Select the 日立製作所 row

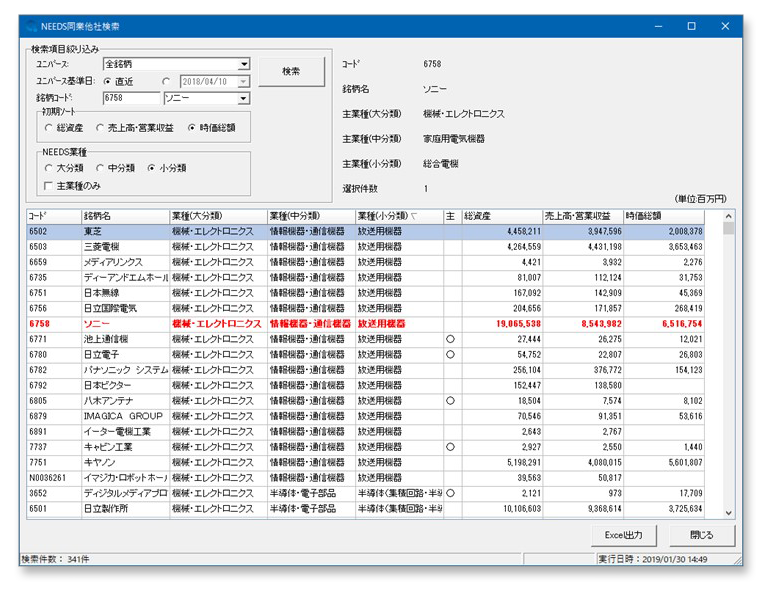[x=365, y=509]
